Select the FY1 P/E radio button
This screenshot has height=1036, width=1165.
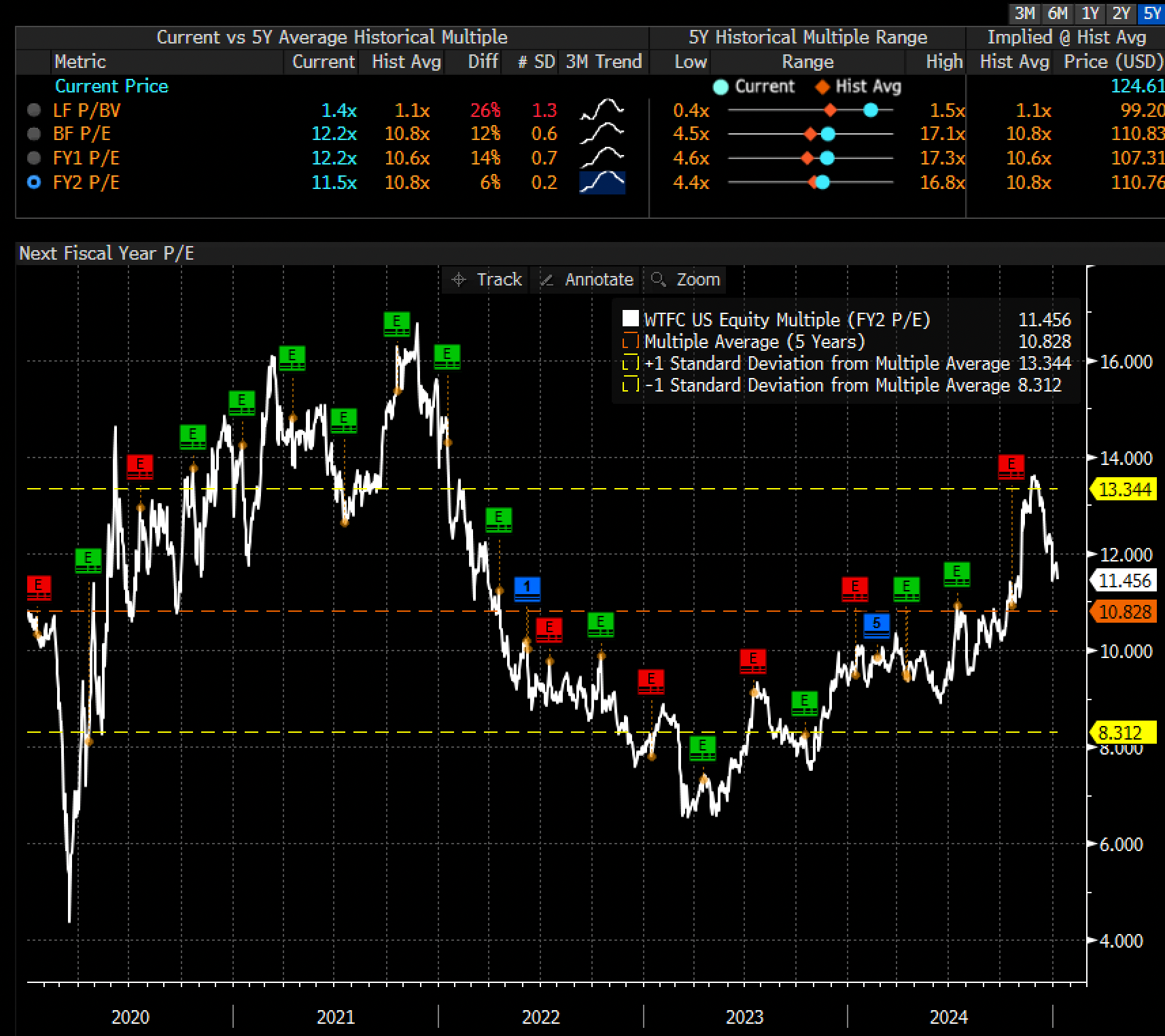tap(34, 158)
